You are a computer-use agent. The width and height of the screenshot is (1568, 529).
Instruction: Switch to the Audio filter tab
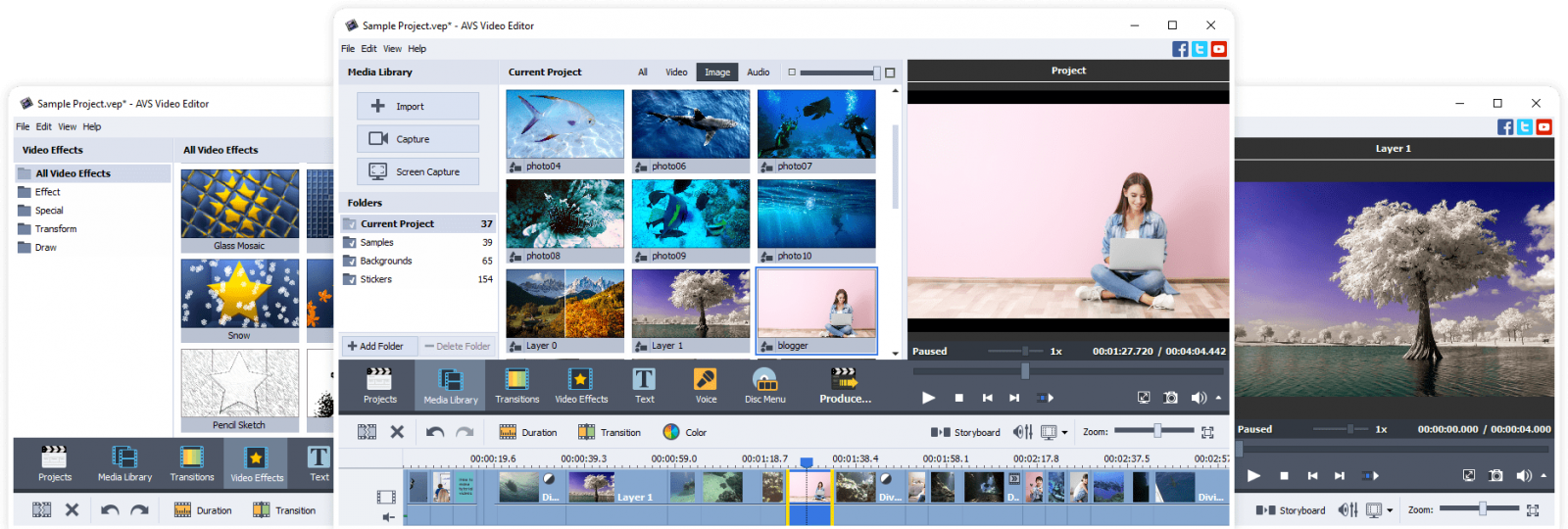click(758, 72)
